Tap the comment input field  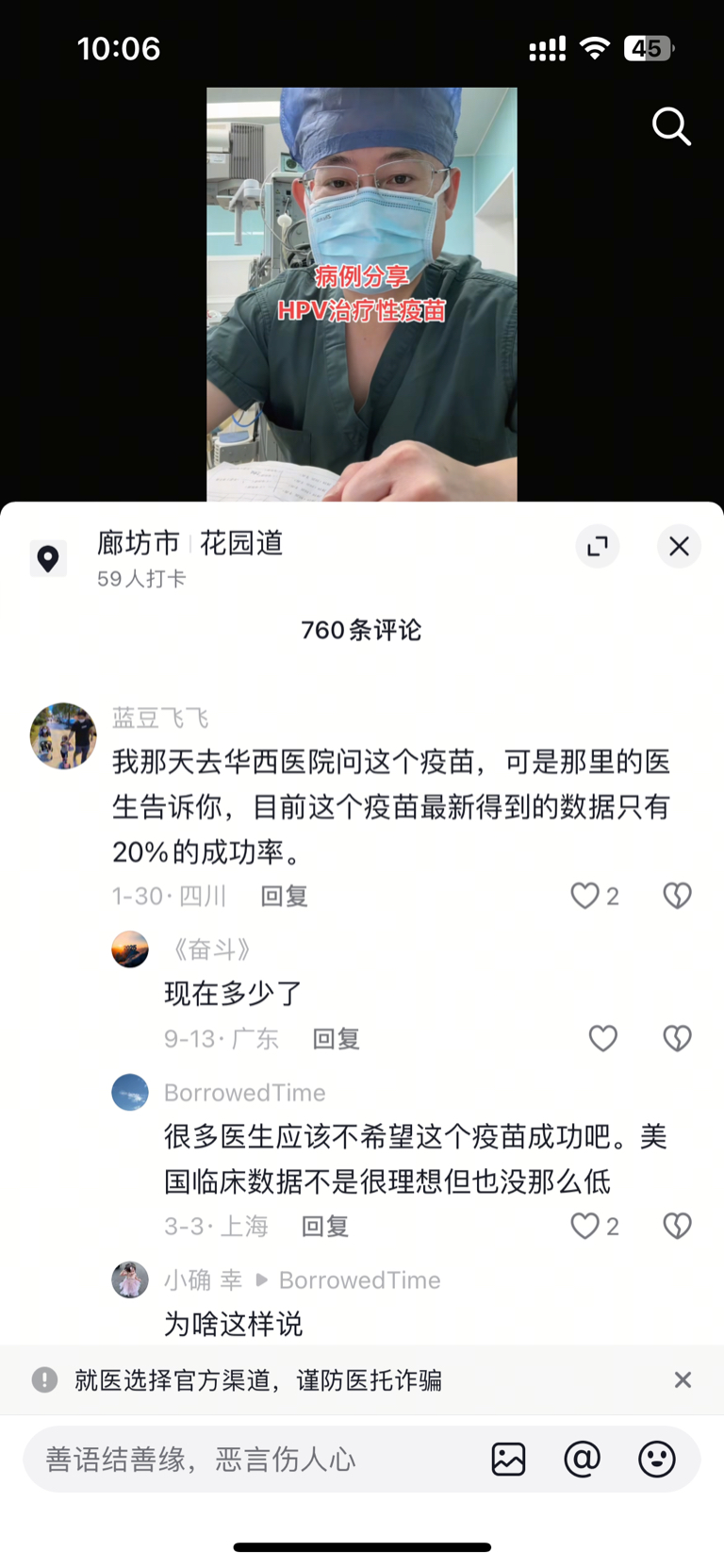(x=255, y=1459)
